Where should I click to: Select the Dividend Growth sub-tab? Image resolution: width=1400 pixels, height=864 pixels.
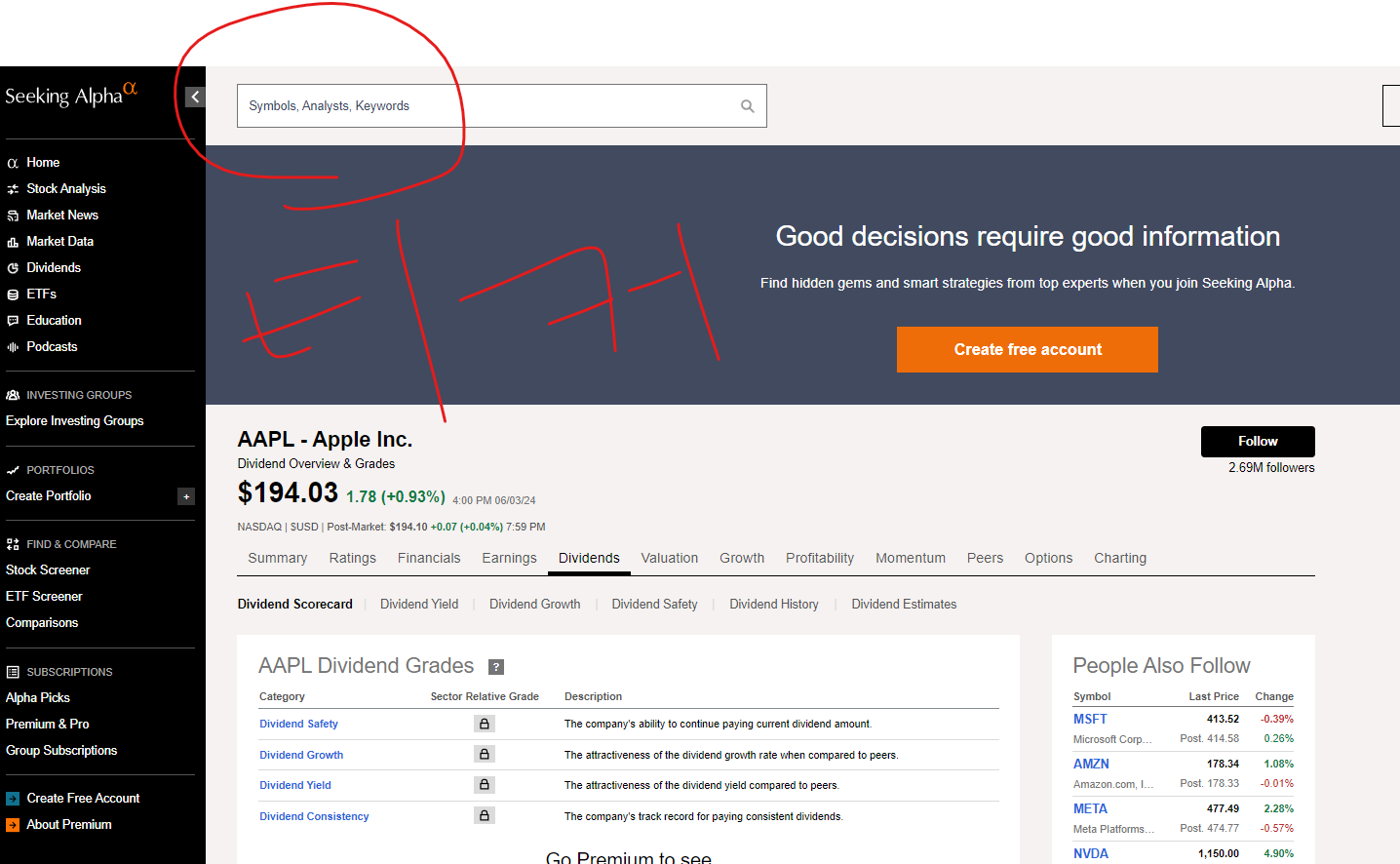(535, 605)
